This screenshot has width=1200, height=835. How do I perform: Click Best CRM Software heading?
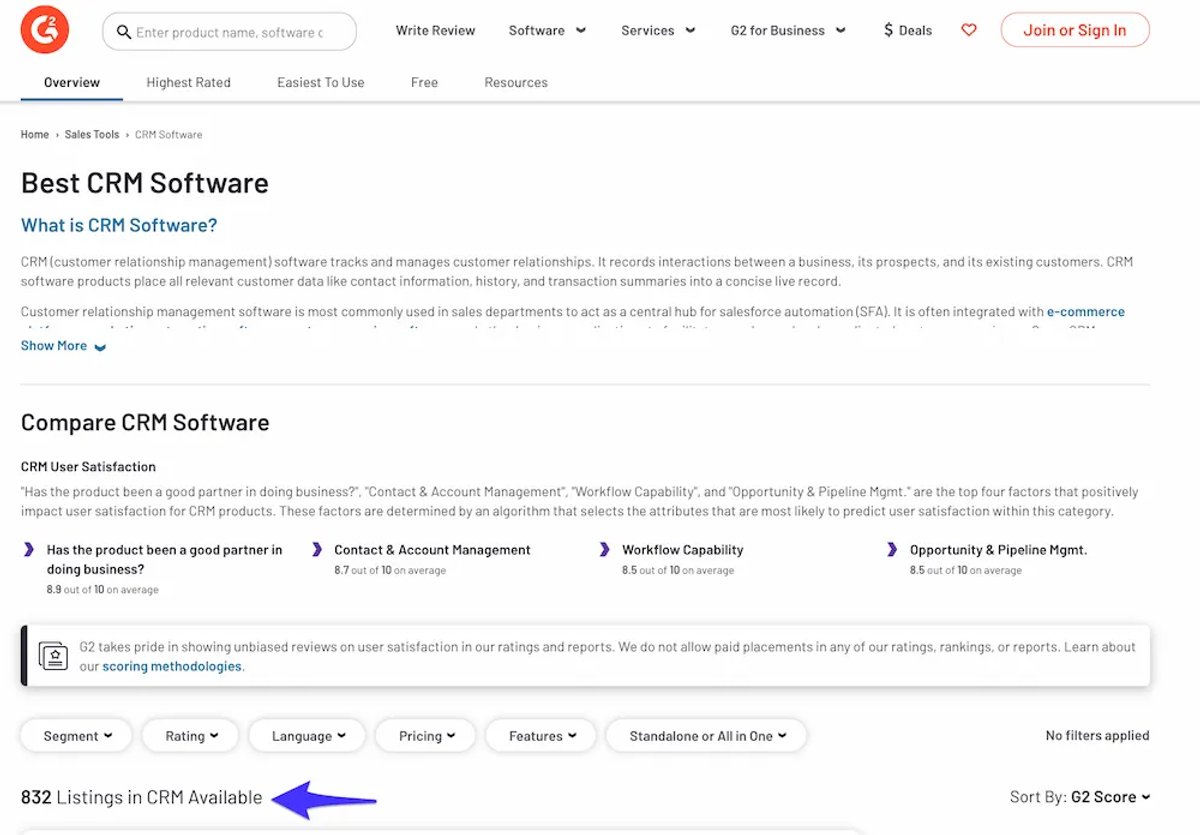pos(145,183)
